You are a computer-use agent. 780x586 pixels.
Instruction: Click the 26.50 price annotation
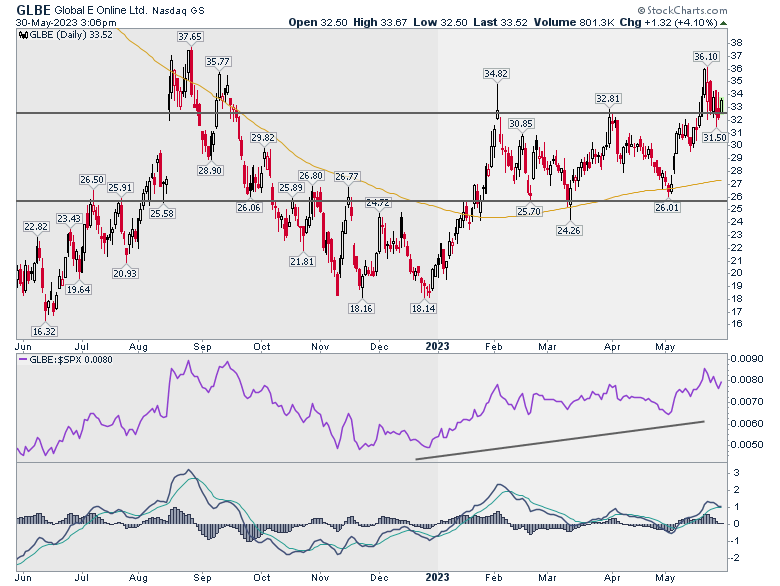[92, 180]
